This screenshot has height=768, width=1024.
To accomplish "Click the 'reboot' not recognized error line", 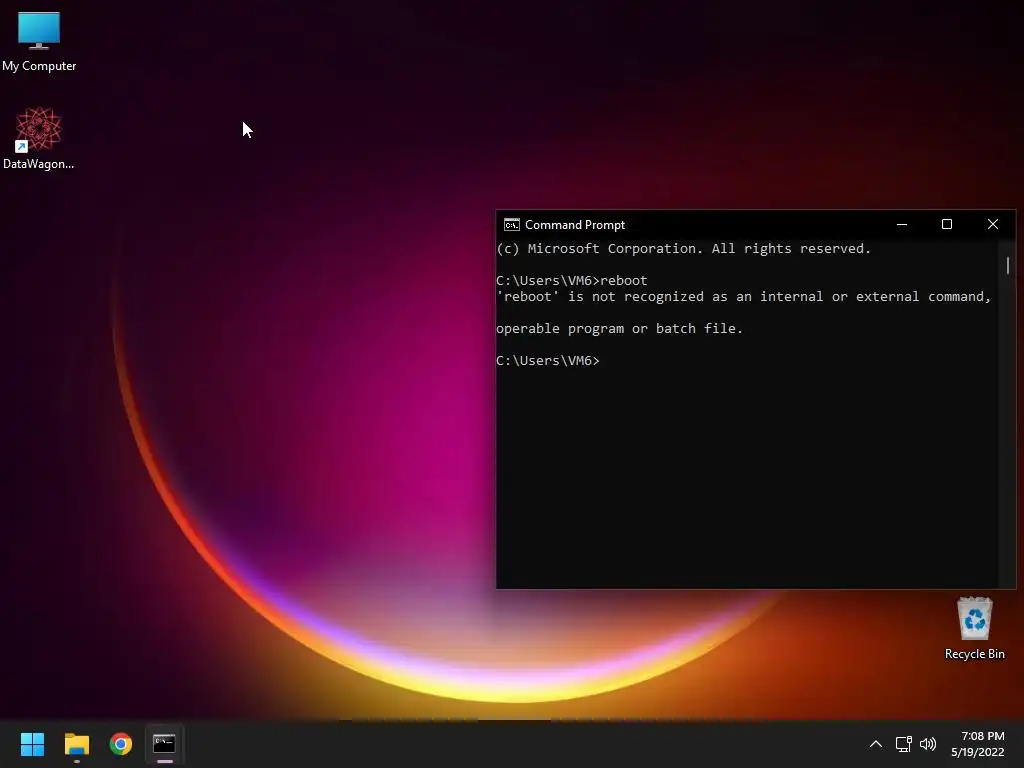I will (744, 296).
